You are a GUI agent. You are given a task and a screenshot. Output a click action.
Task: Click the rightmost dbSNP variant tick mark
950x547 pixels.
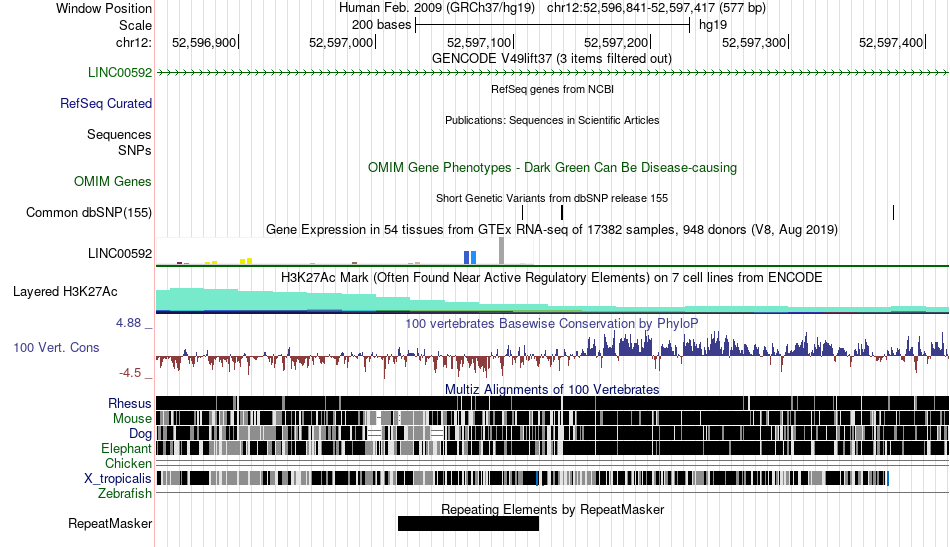(x=893, y=213)
